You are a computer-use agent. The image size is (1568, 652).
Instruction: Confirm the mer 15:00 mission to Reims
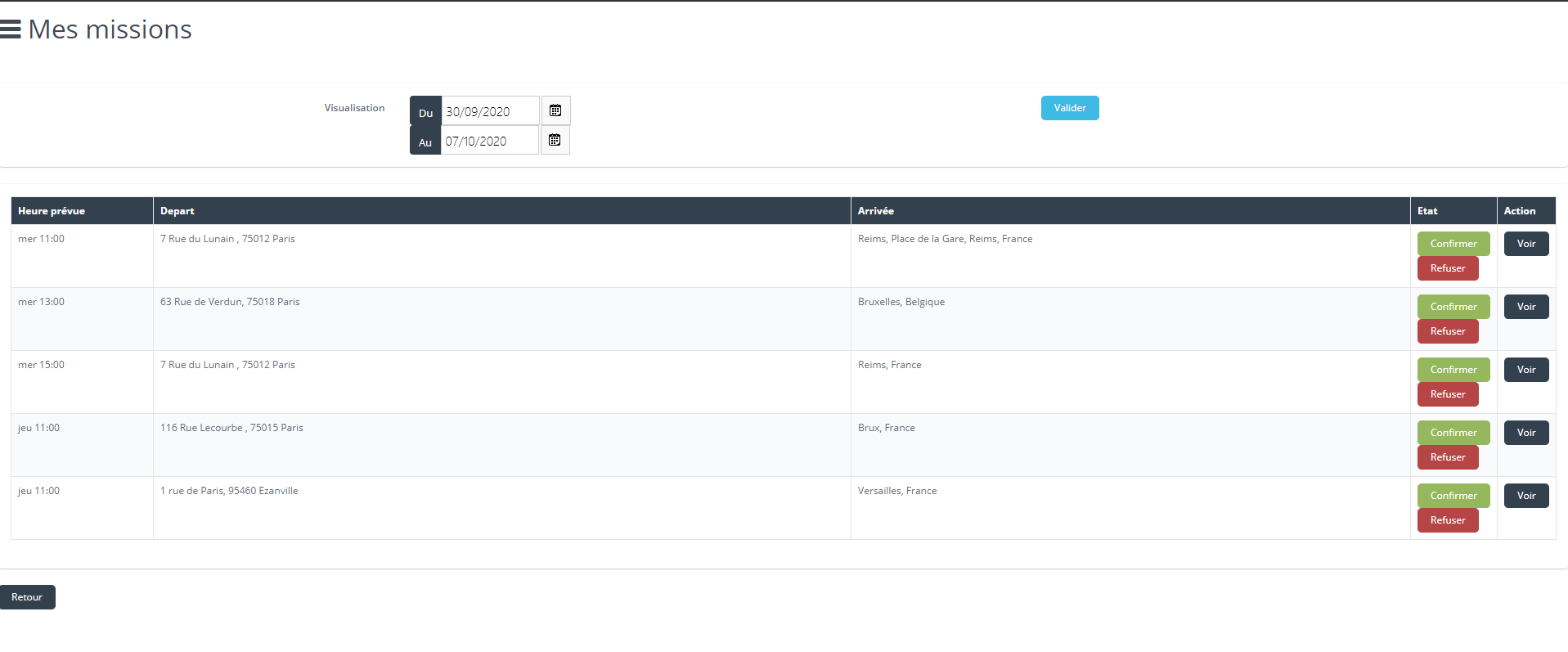pos(1453,370)
